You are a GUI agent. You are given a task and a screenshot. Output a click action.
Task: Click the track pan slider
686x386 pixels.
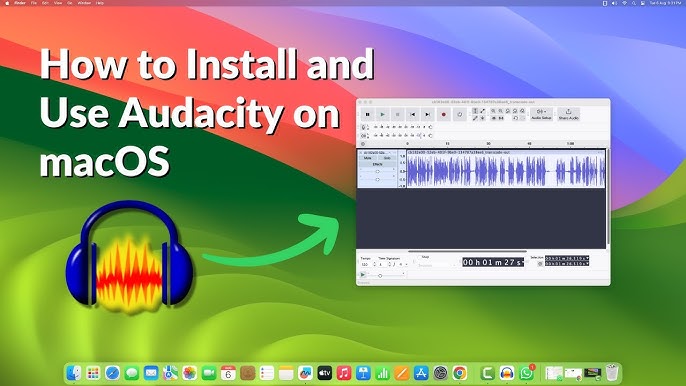coord(378,179)
